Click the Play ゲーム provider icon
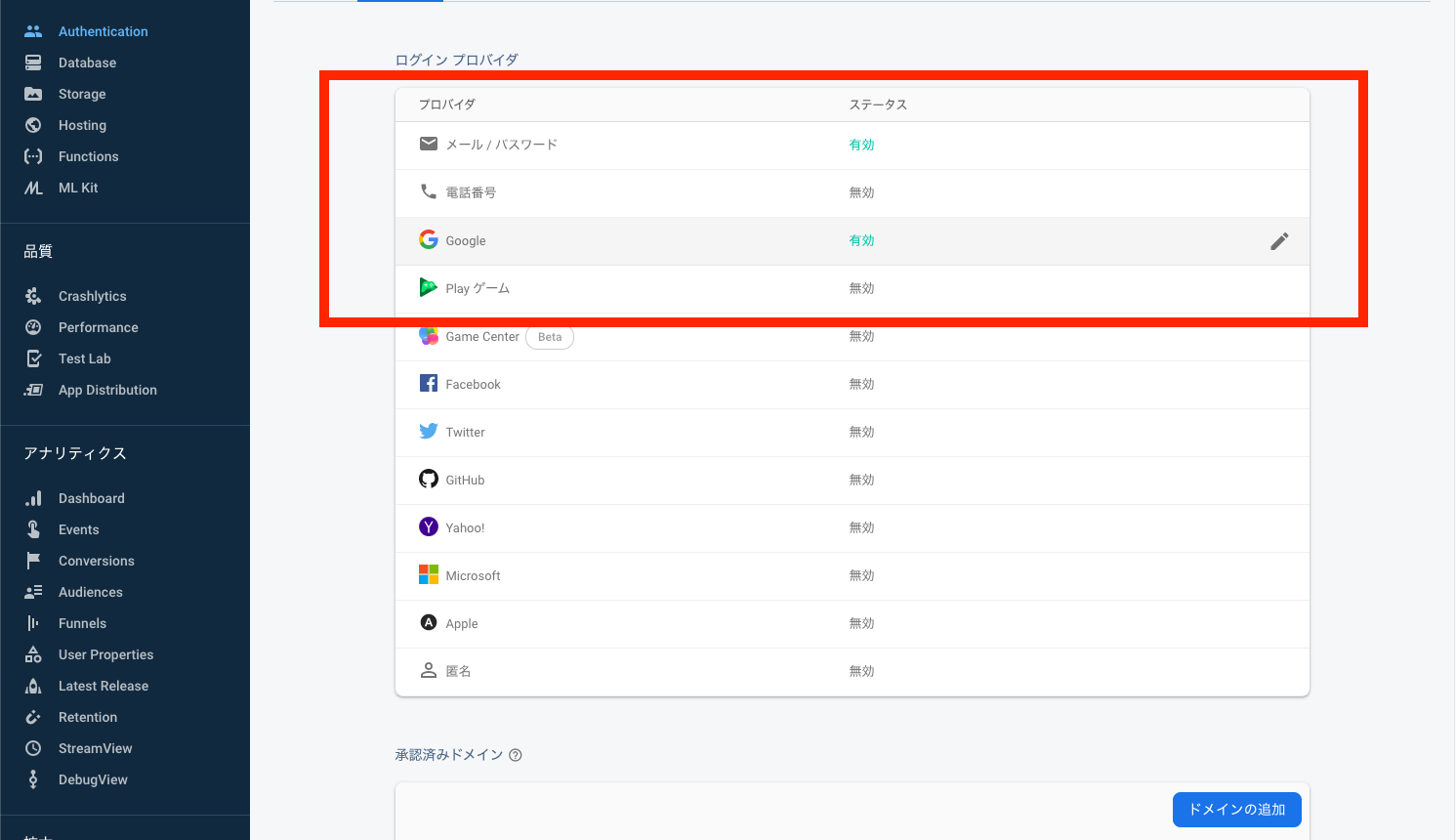This screenshot has width=1456, height=840. pyautogui.click(x=429, y=288)
